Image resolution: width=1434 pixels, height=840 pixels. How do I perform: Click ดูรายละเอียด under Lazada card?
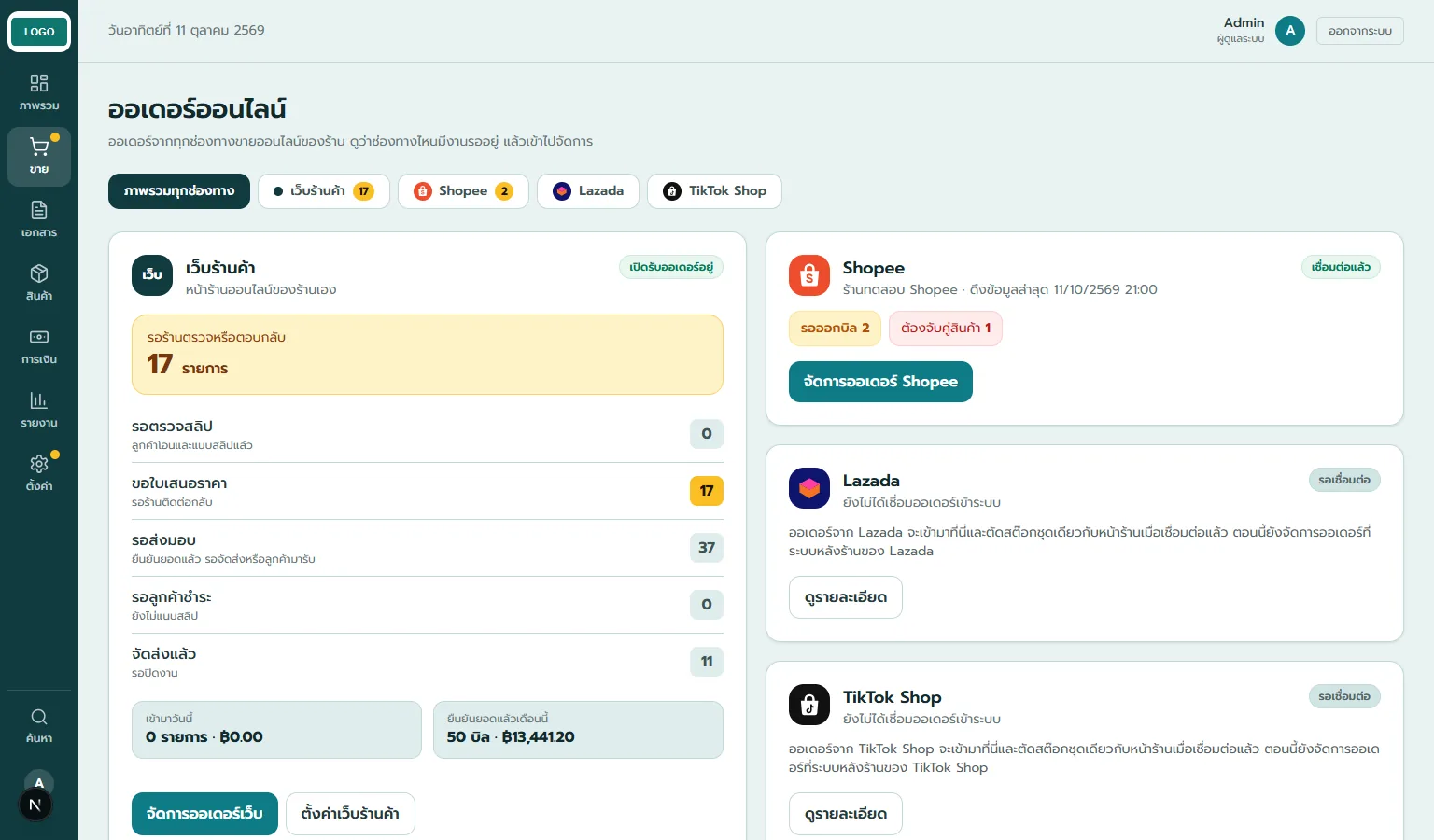tap(846, 597)
